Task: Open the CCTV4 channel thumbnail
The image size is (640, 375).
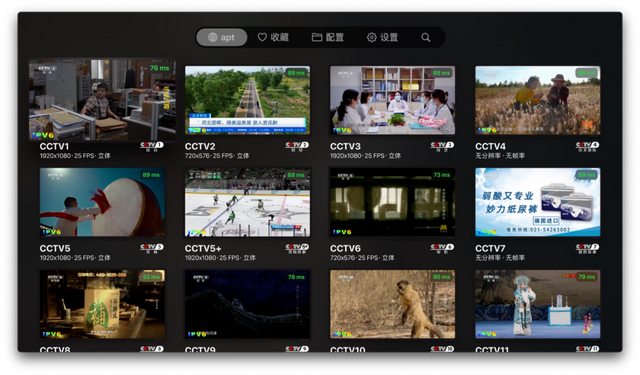Action: [538, 100]
